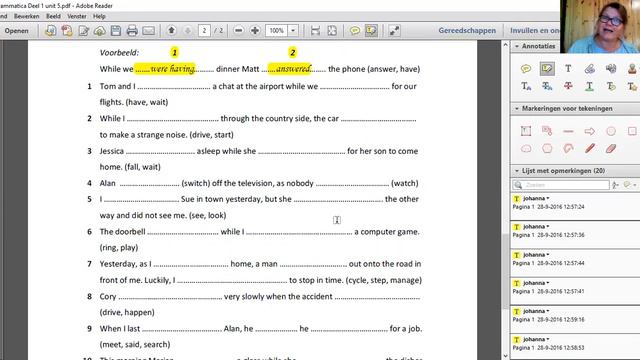The height and width of the screenshot is (360, 640).
Task: Open the filter comments dropdown
Action: pyautogui.click(x=630, y=185)
